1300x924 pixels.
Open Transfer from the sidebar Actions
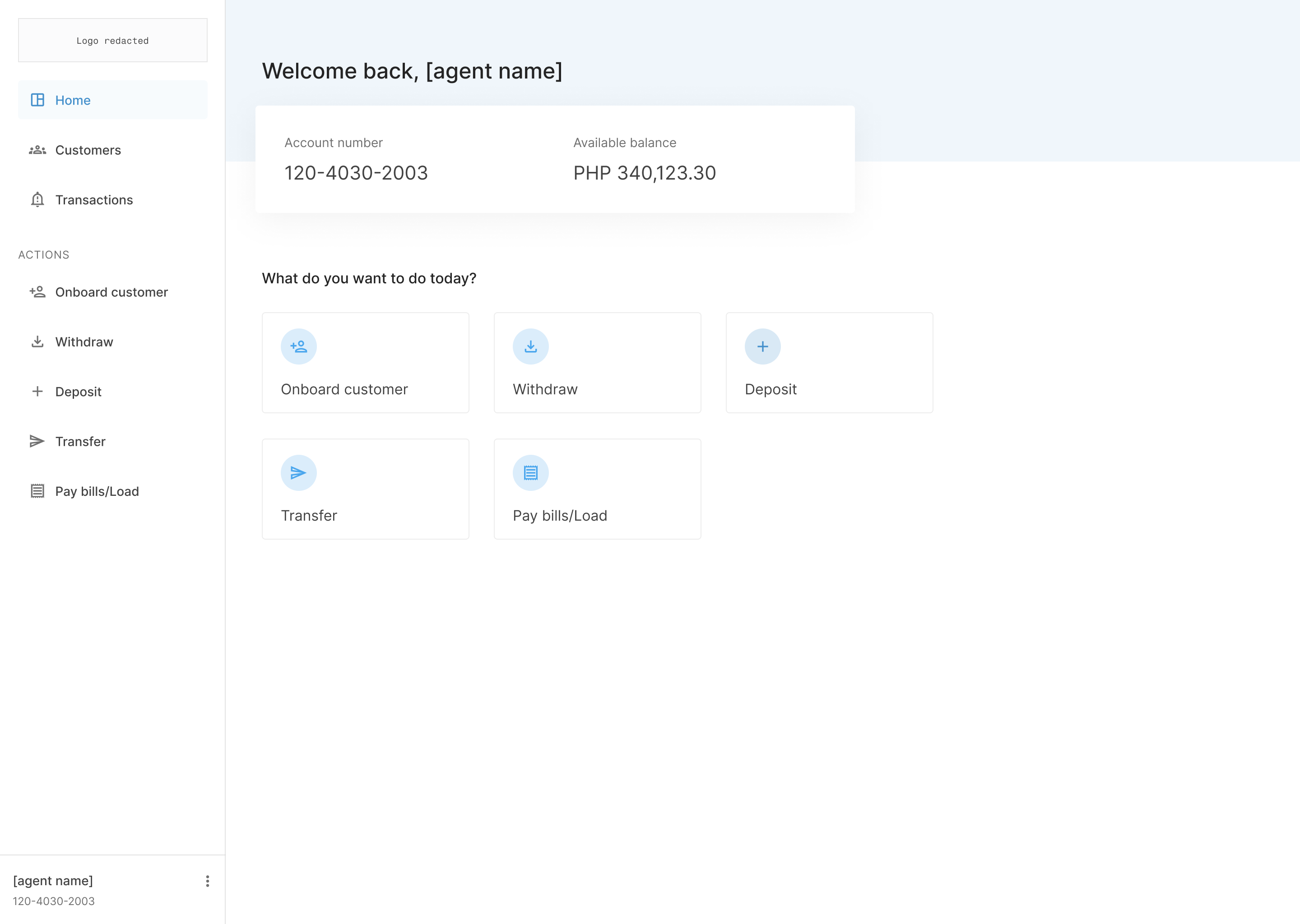tap(80, 442)
